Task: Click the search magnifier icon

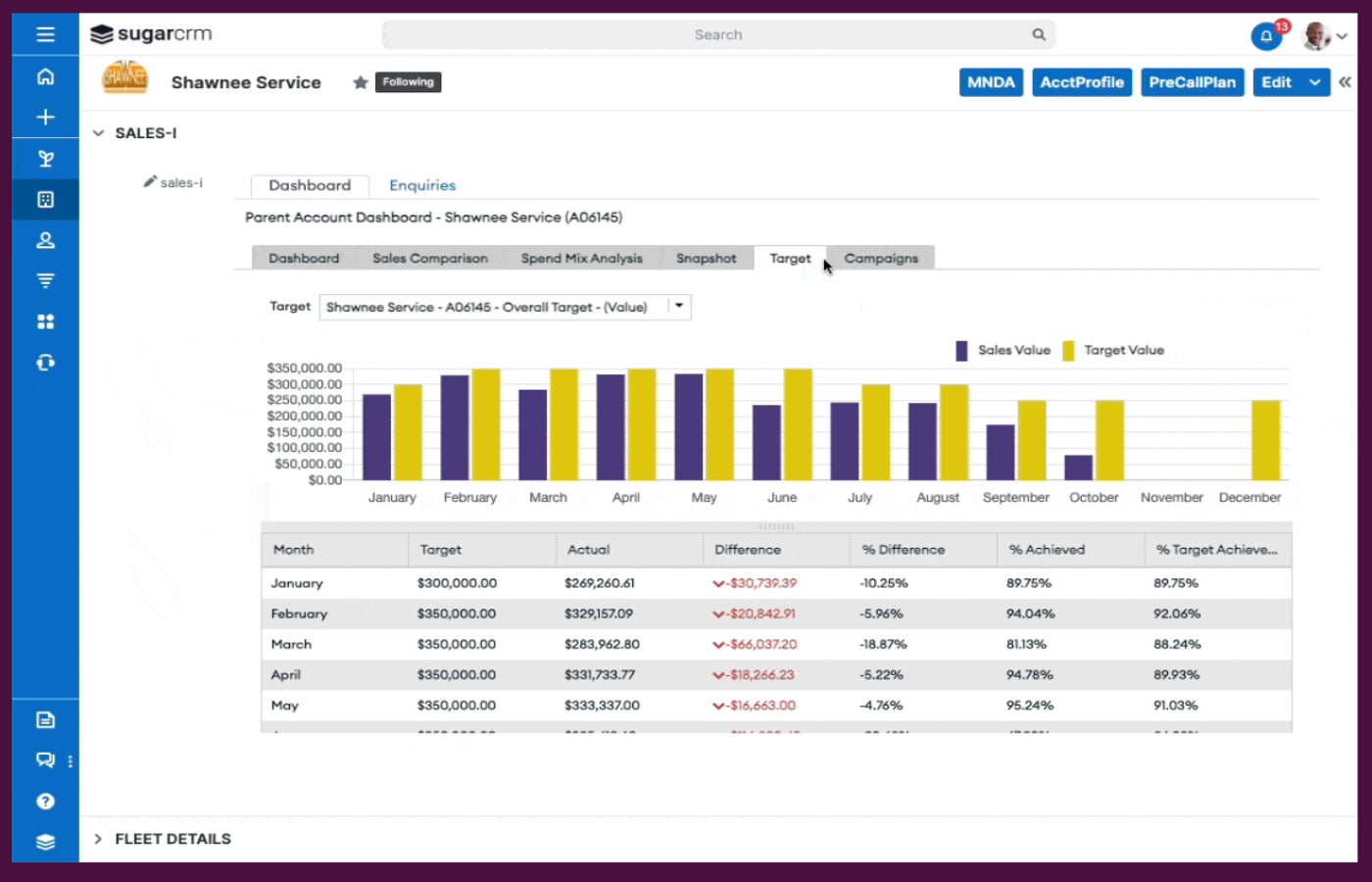Action: pyautogui.click(x=1039, y=34)
